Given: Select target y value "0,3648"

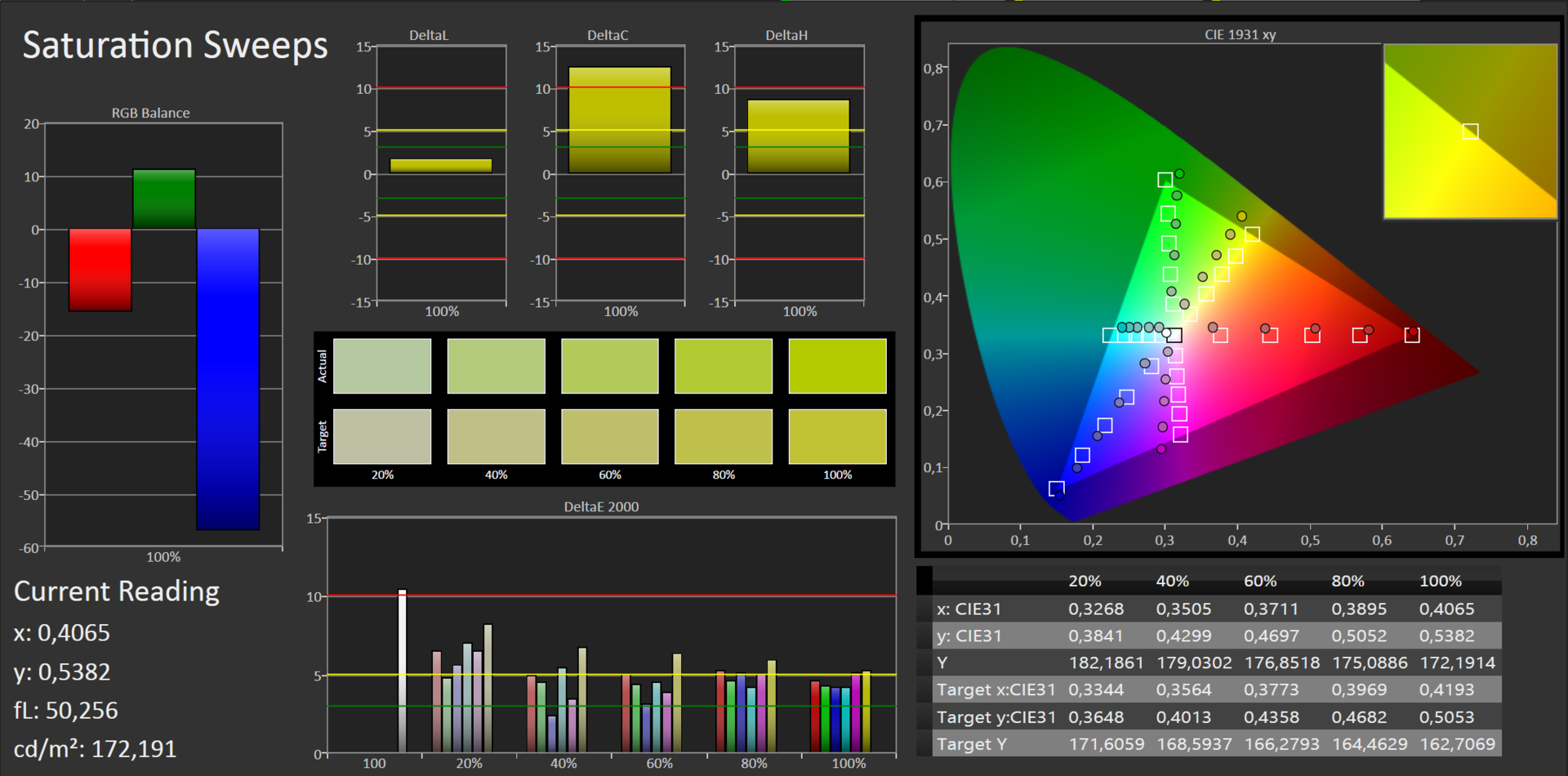Looking at the screenshot, I should tap(1096, 717).
